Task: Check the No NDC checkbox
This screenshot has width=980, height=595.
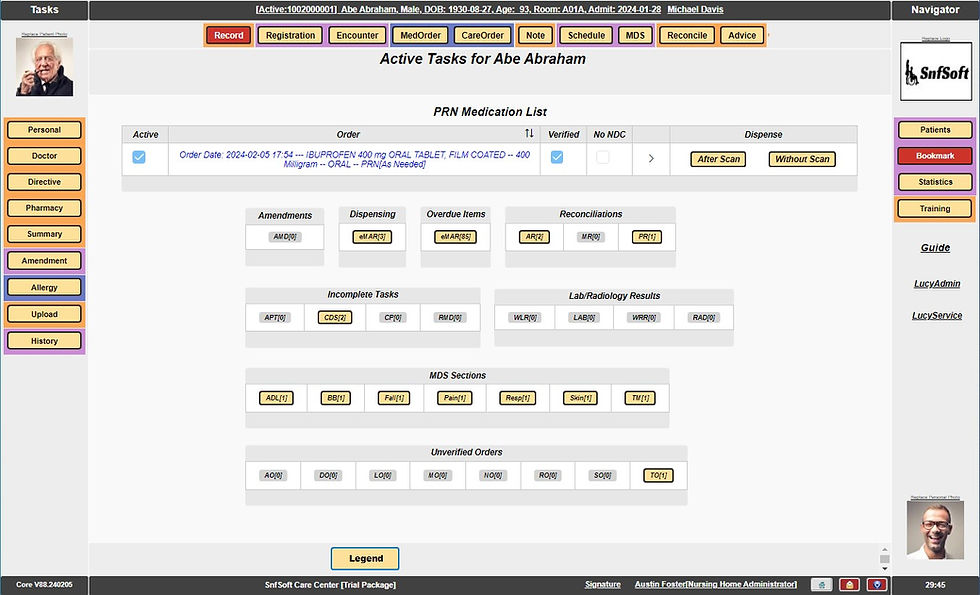Action: [602, 158]
